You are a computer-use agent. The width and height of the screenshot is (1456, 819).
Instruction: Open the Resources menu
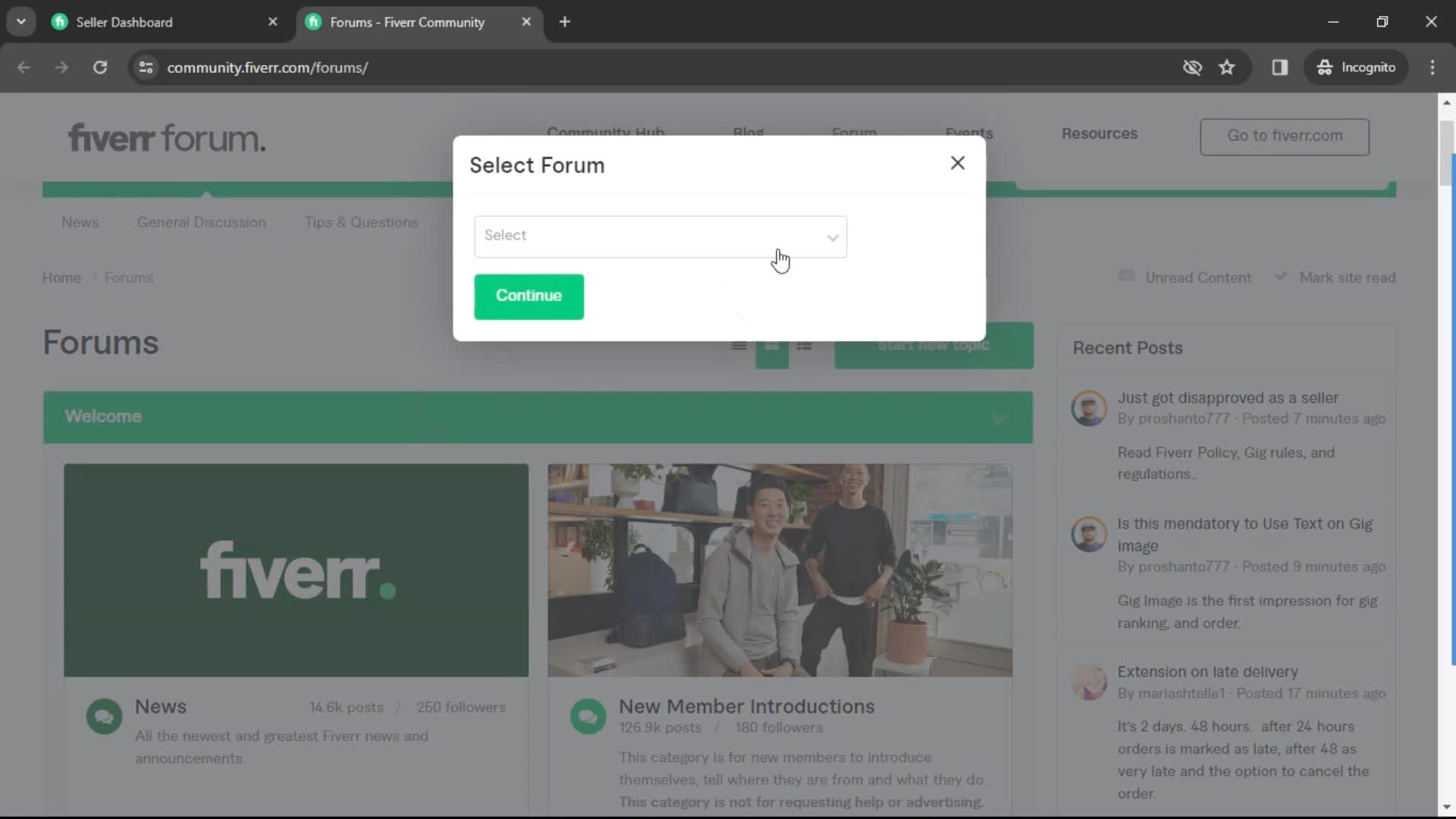(1100, 133)
